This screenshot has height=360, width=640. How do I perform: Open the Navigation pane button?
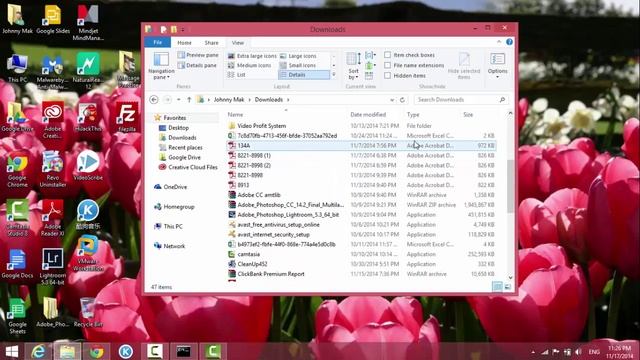[x=161, y=66]
